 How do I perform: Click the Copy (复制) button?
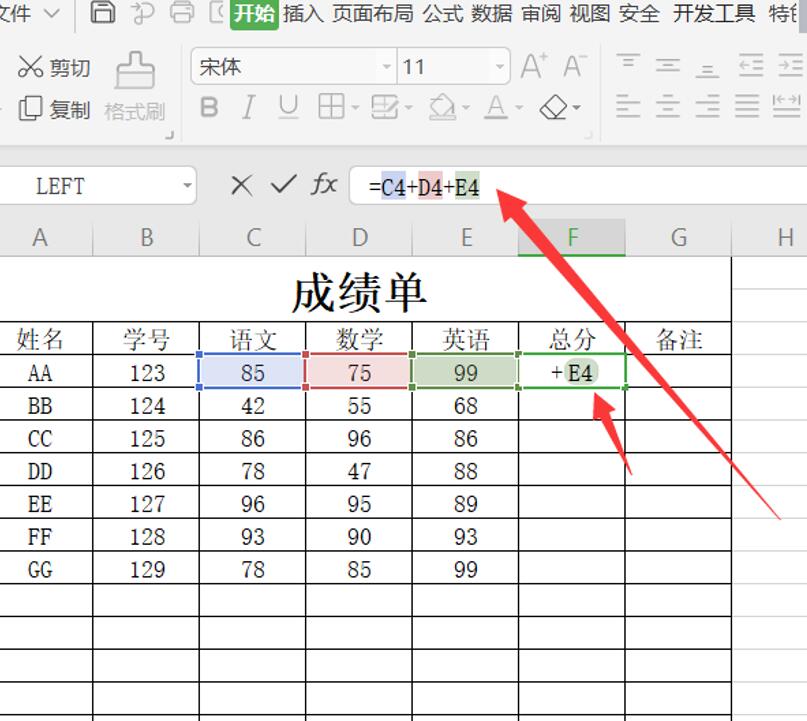(x=55, y=109)
